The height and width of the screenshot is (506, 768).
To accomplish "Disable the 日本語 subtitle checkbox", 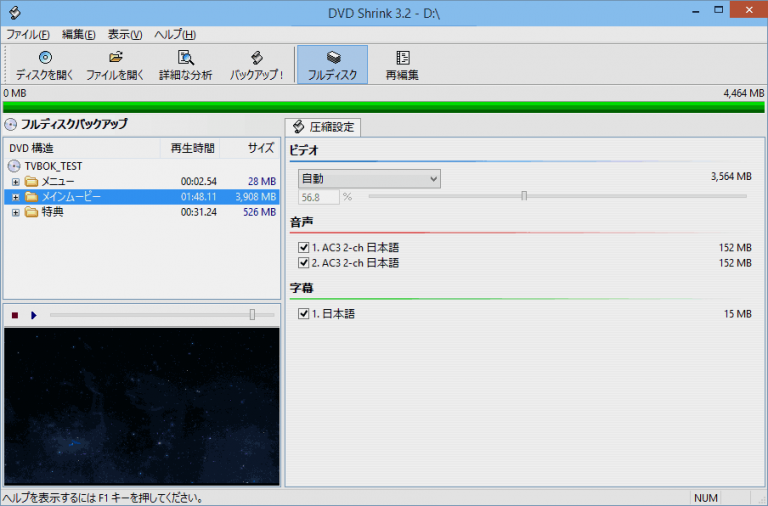I will [304, 314].
